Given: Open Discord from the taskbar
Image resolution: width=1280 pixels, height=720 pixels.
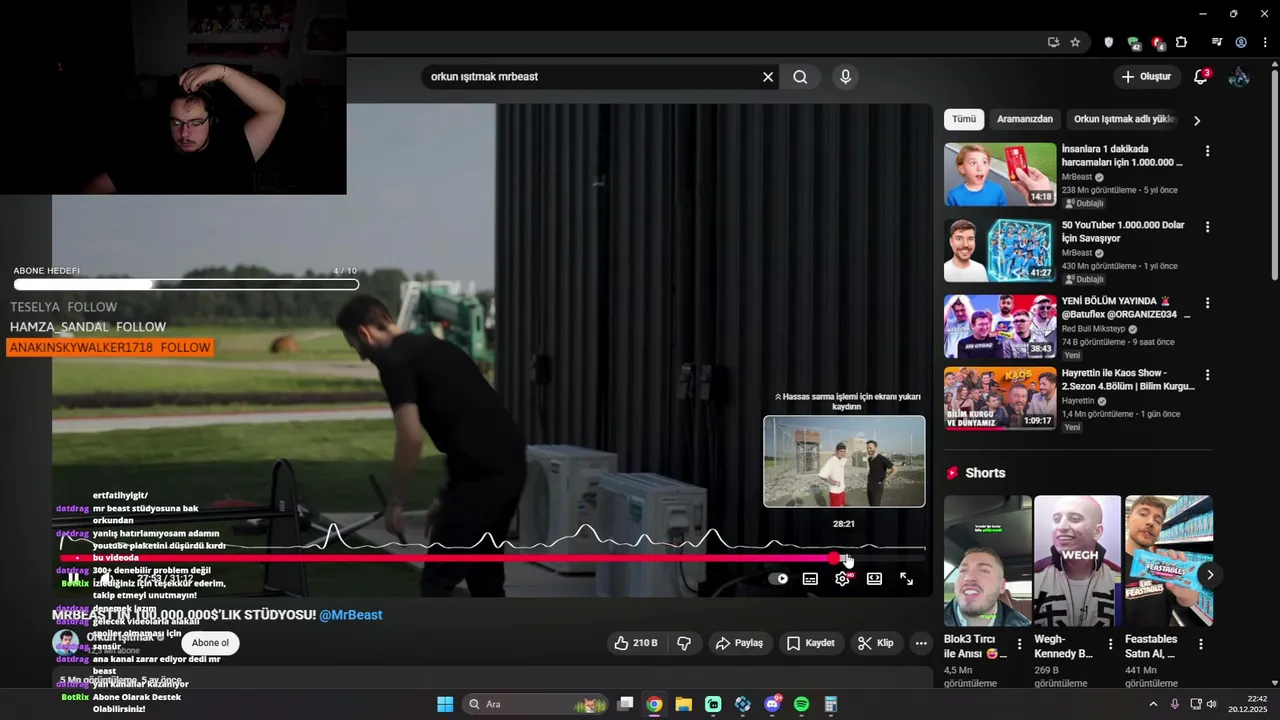Looking at the screenshot, I should (x=772, y=704).
